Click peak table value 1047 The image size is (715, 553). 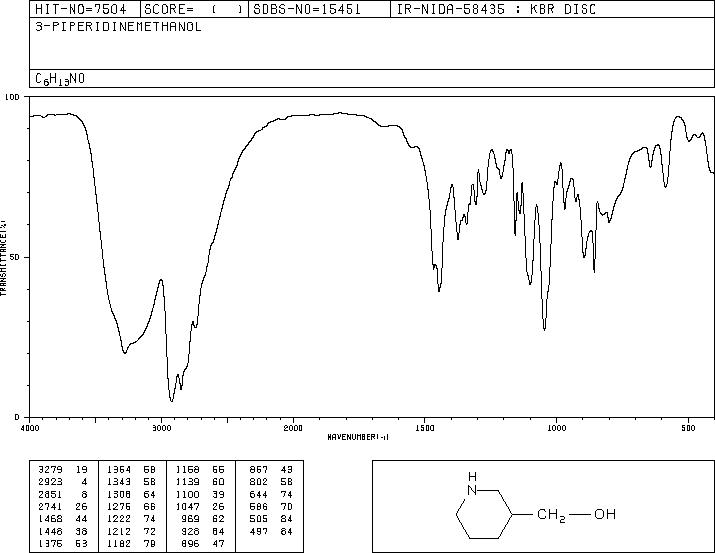(x=187, y=506)
